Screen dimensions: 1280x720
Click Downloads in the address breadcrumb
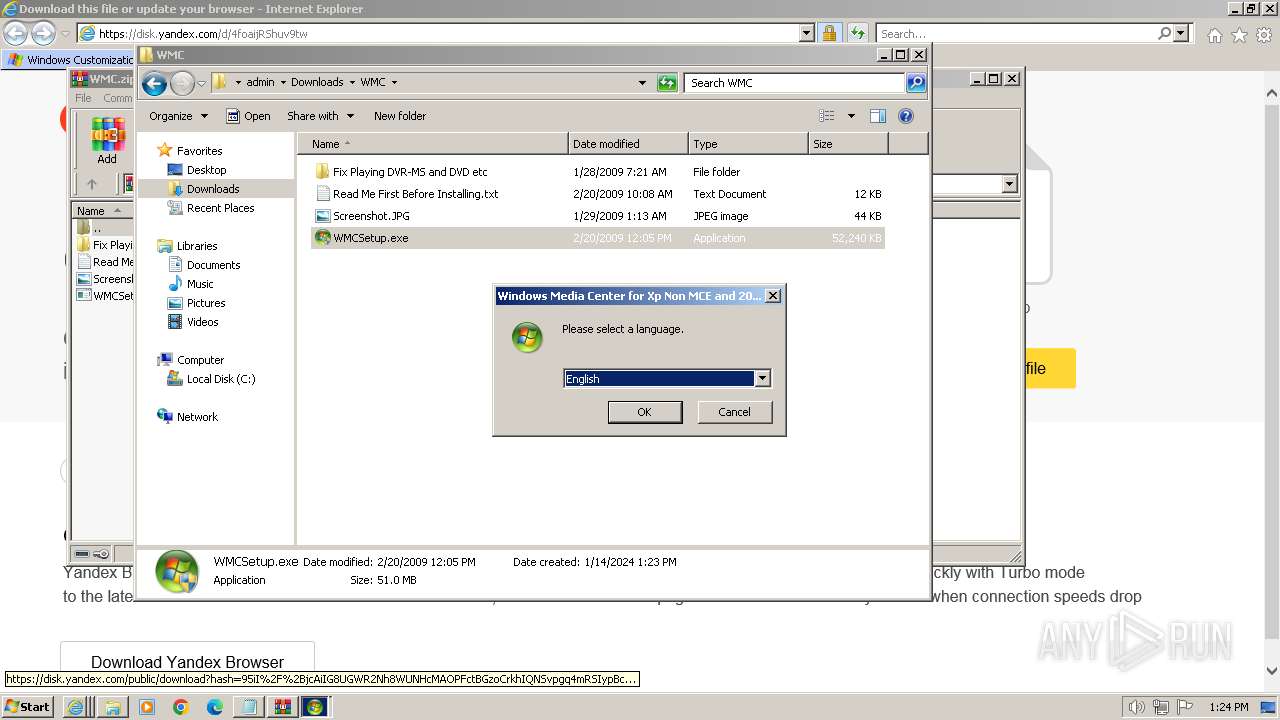[x=317, y=82]
